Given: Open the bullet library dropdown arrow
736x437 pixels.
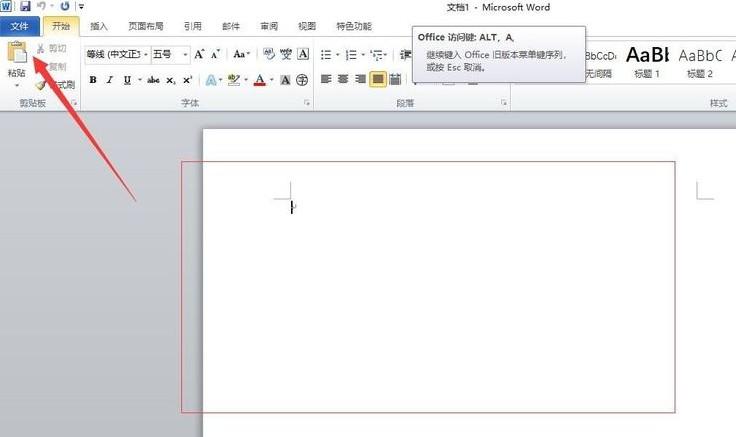Looking at the screenshot, I should pyautogui.click(x=337, y=55).
